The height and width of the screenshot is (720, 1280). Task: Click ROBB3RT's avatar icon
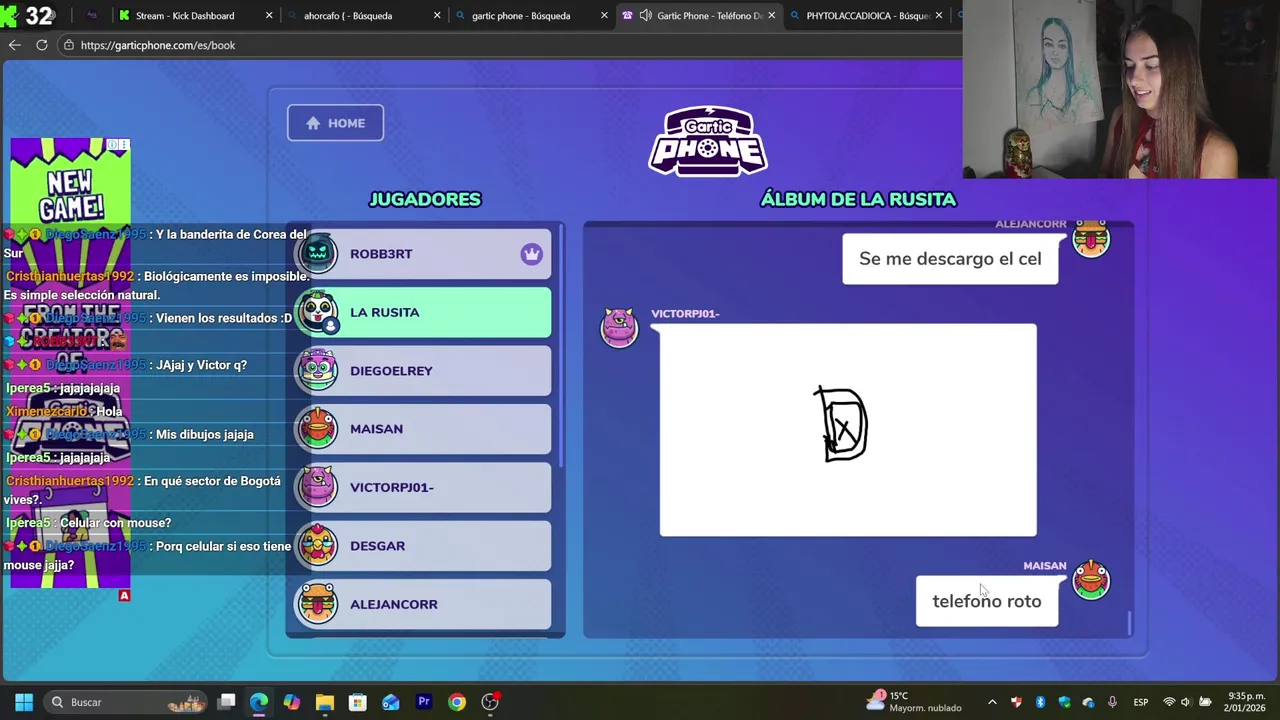(x=318, y=253)
